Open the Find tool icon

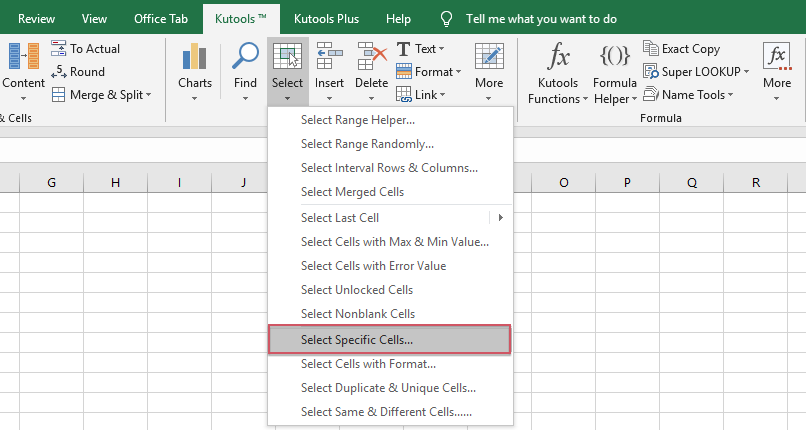point(245,60)
